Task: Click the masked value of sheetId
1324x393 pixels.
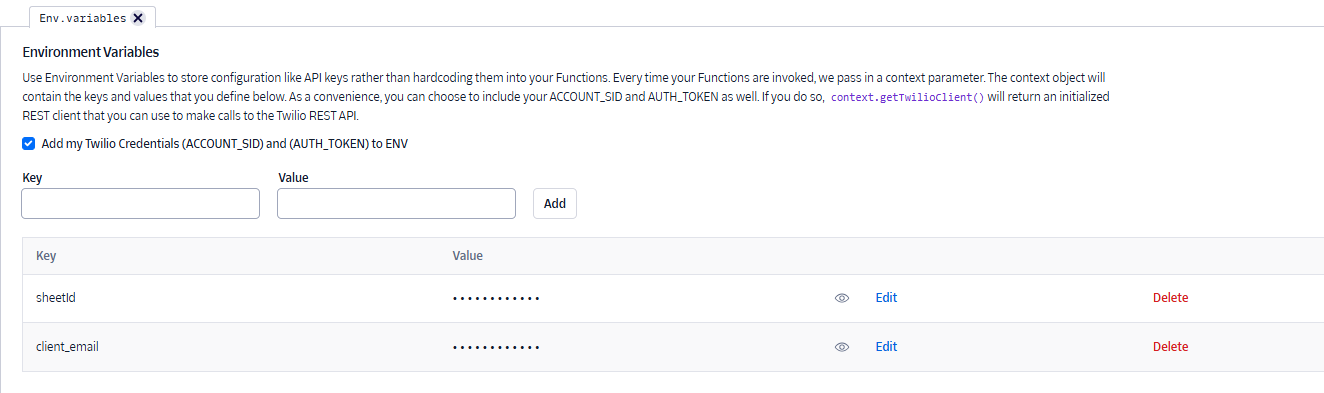Action: pyautogui.click(x=496, y=298)
